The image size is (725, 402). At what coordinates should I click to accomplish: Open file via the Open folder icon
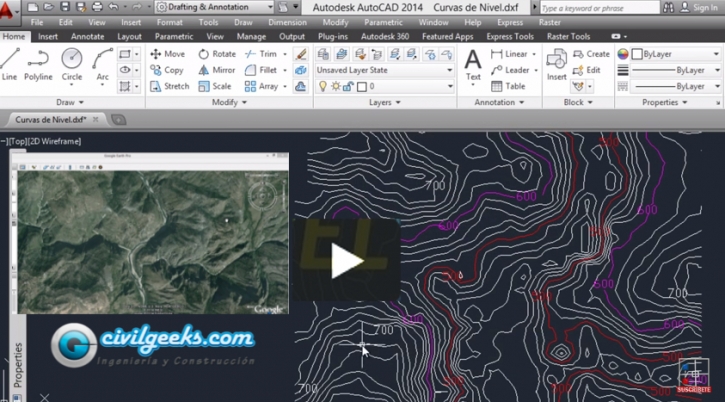pos(49,6)
